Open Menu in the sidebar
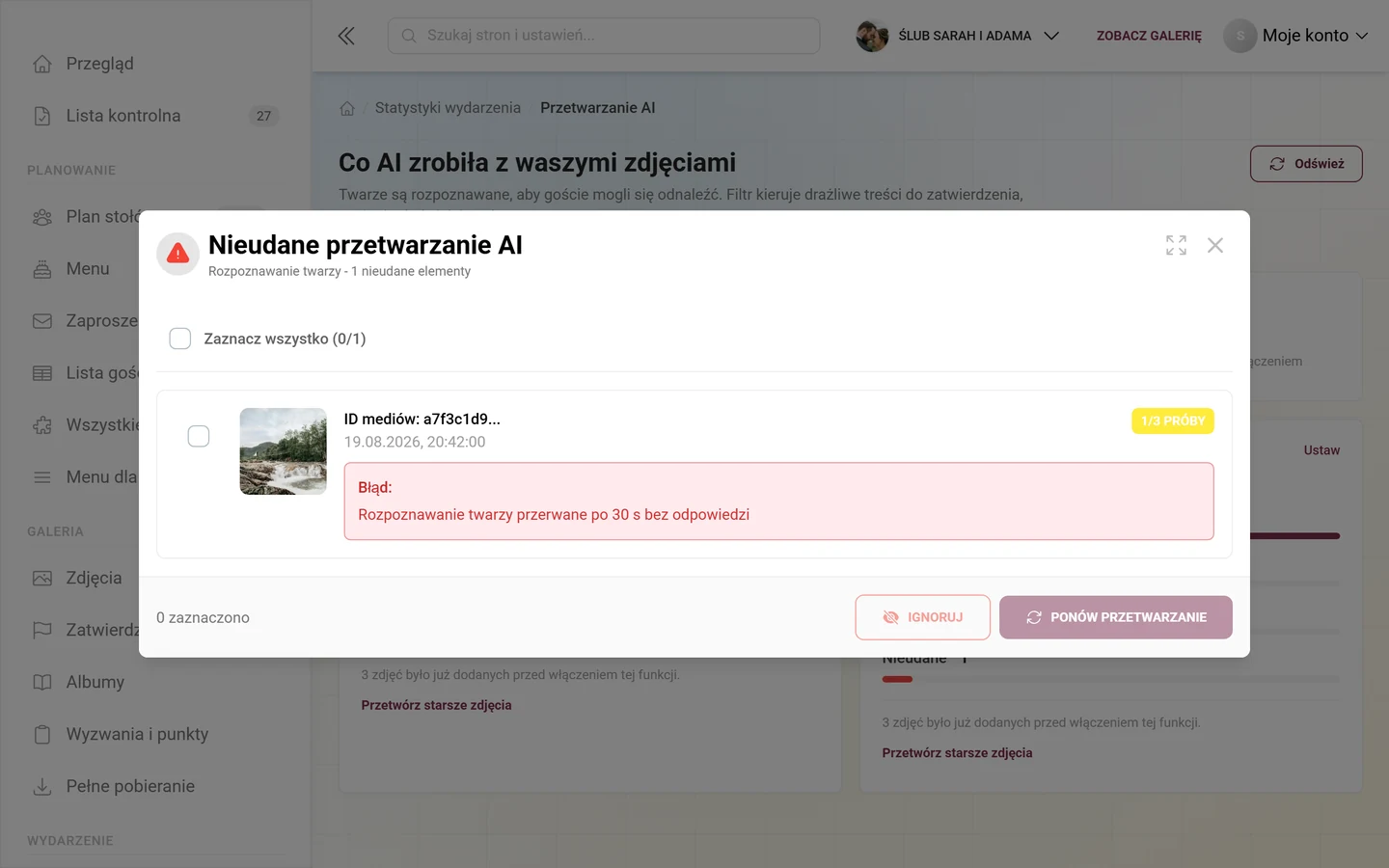The image size is (1389, 868). (x=88, y=268)
